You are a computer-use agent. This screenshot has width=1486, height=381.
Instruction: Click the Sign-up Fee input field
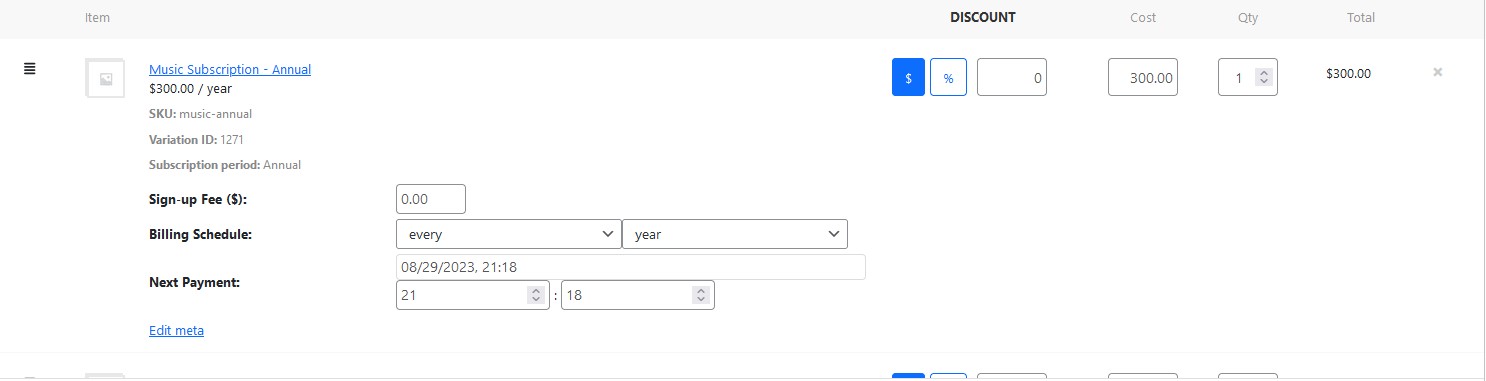431,199
